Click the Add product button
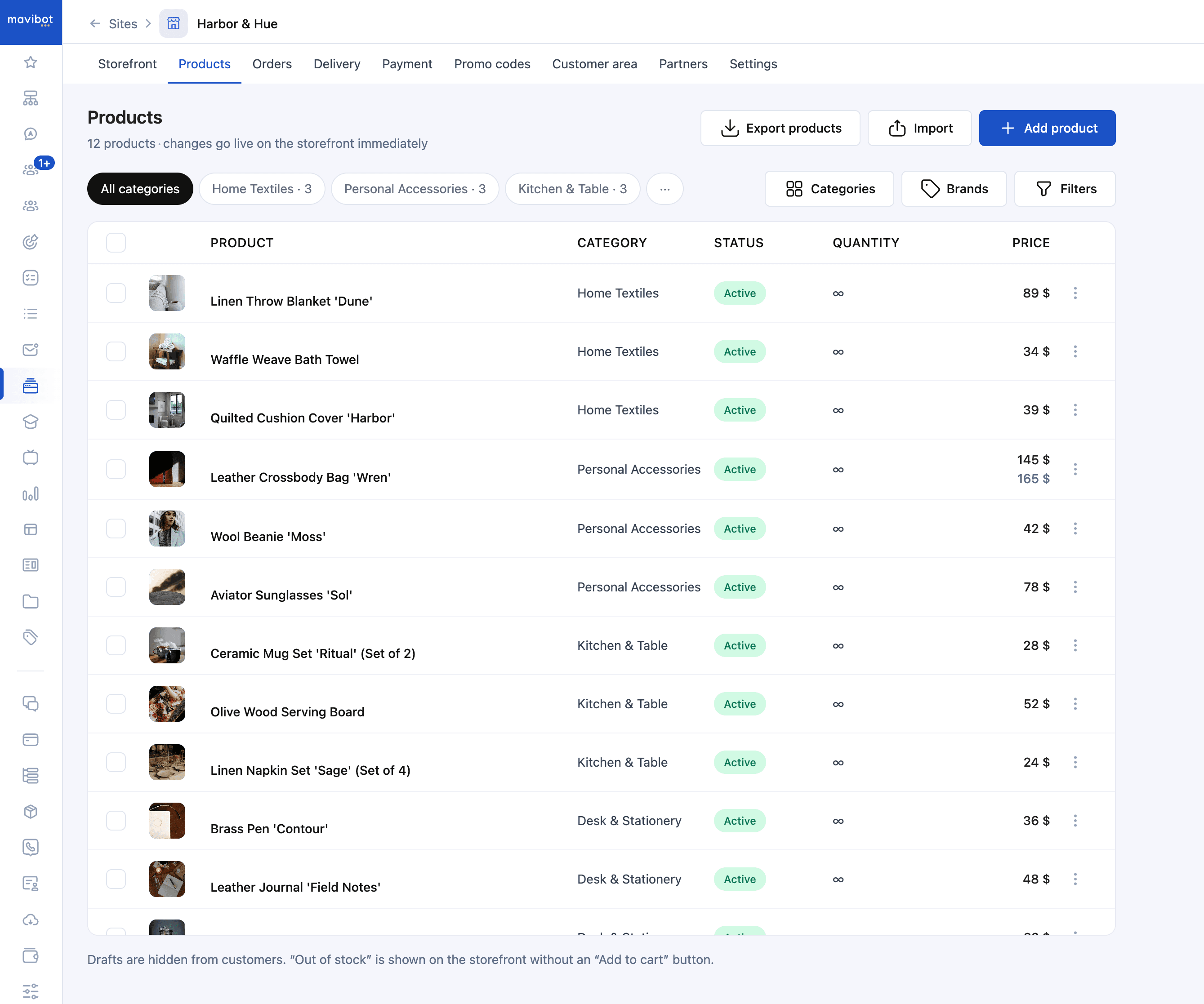The width and height of the screenshot is (1204, 1004). pyautogui.click(x=1047, y=128)
